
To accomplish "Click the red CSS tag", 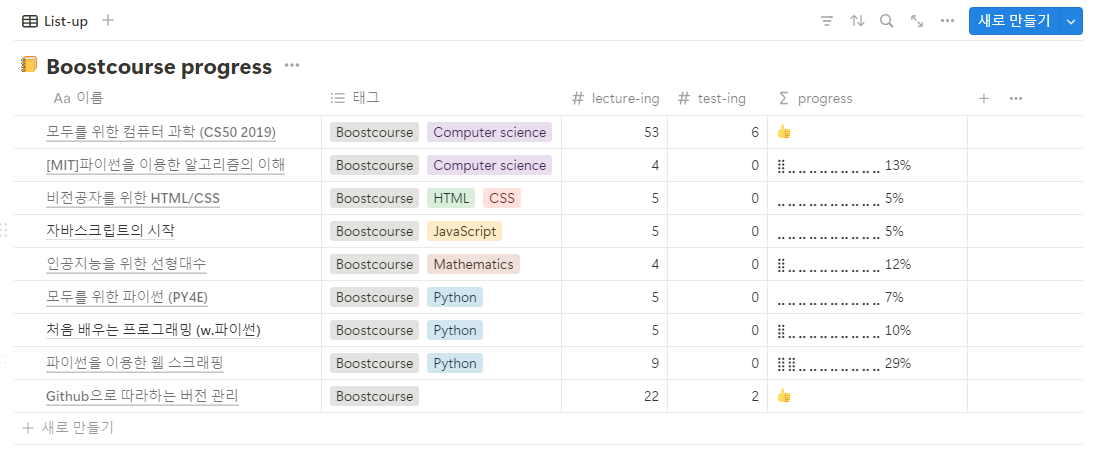I will coord(502,199).
